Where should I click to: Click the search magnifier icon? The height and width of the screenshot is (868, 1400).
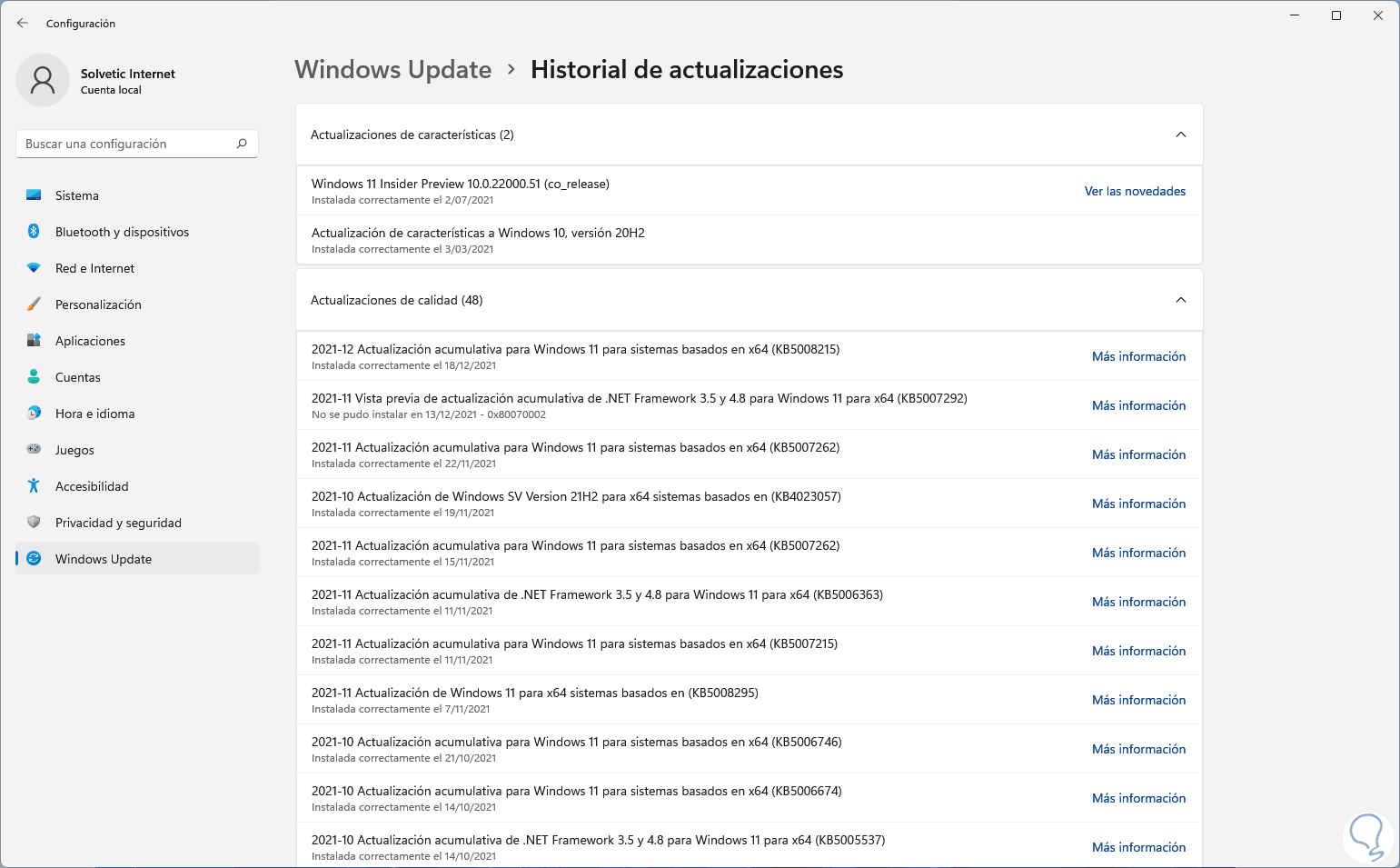click(x=242, y=144)
